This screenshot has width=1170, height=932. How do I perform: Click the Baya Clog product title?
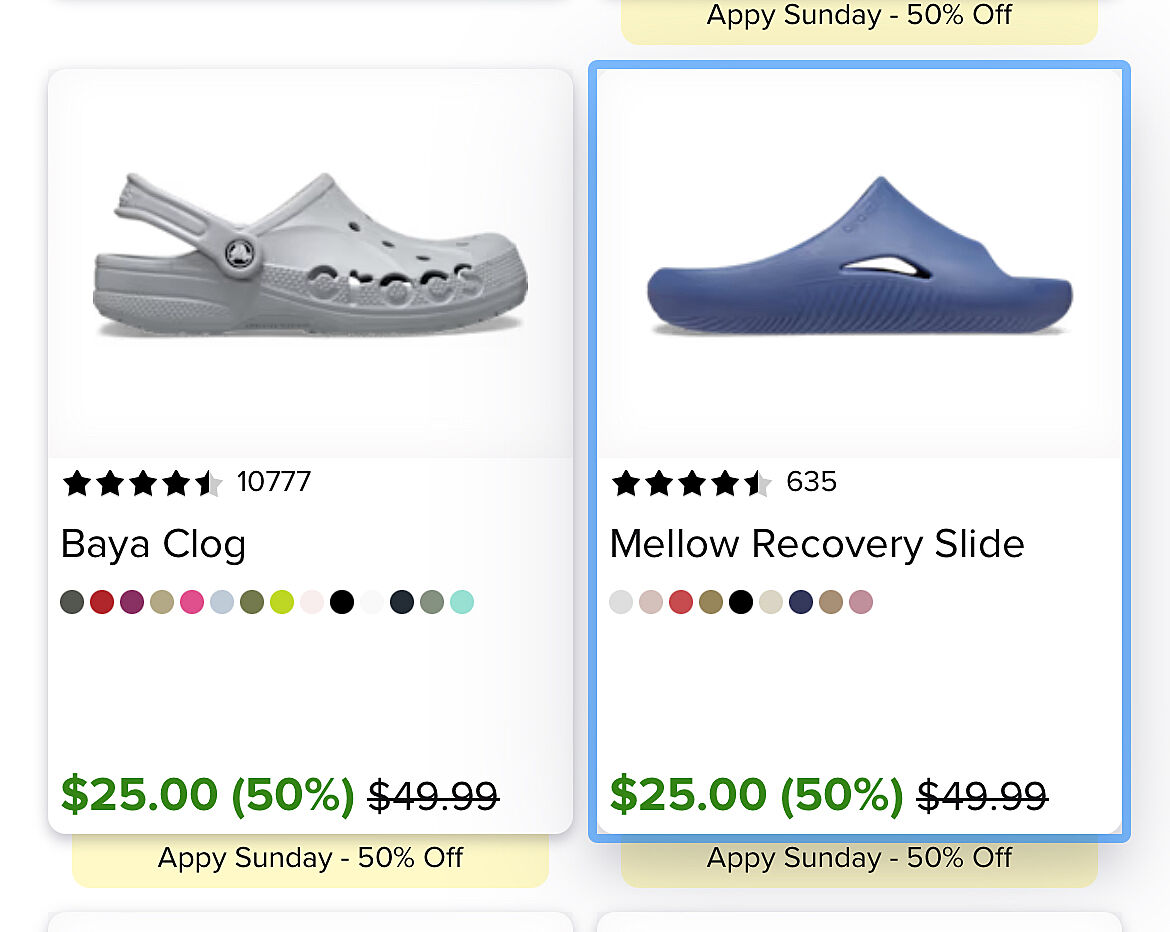pos(153,545)
